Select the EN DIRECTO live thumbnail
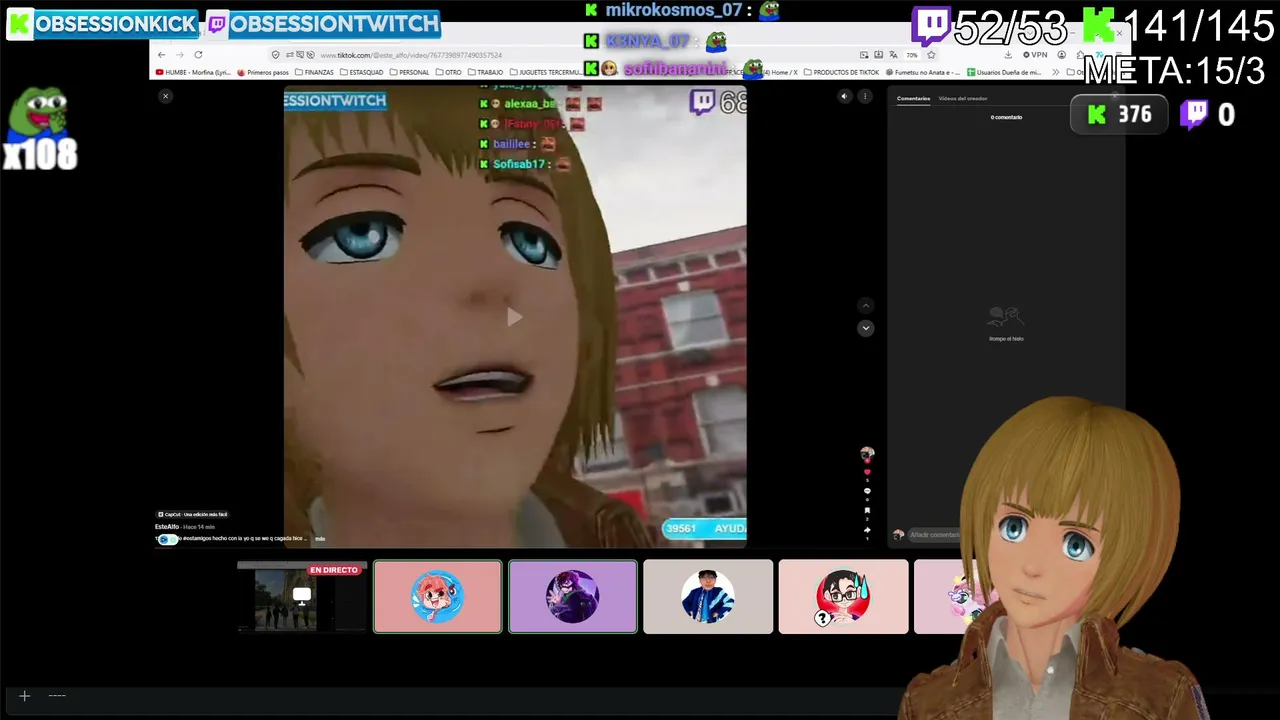 coord(302,597)
